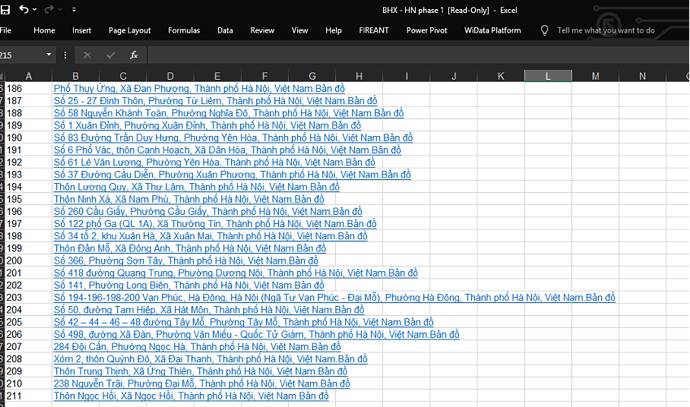Click the Redo arrow icon

click(49, 9)
